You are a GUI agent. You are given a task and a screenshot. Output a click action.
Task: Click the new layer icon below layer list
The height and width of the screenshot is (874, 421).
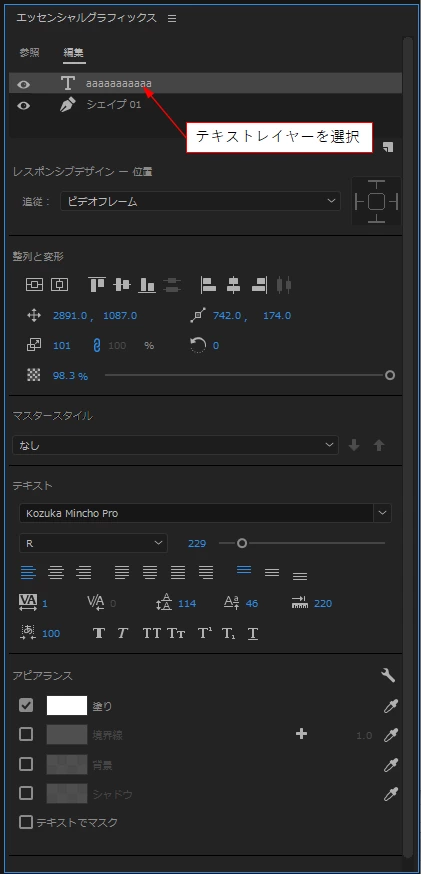[388, 147]
